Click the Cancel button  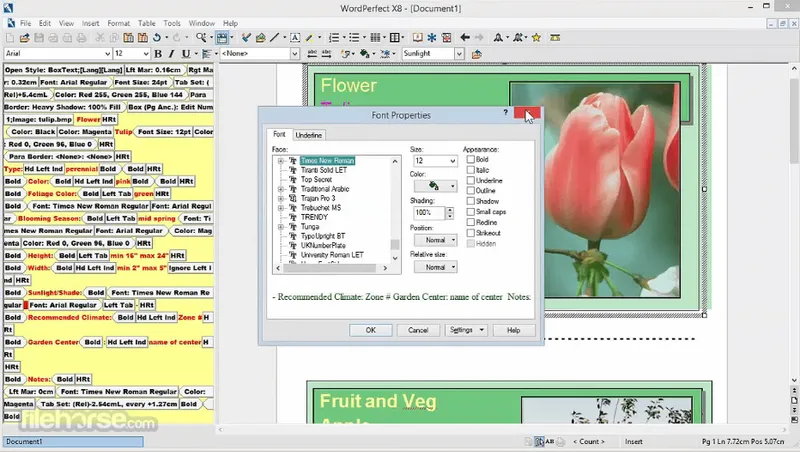point(418,330)
